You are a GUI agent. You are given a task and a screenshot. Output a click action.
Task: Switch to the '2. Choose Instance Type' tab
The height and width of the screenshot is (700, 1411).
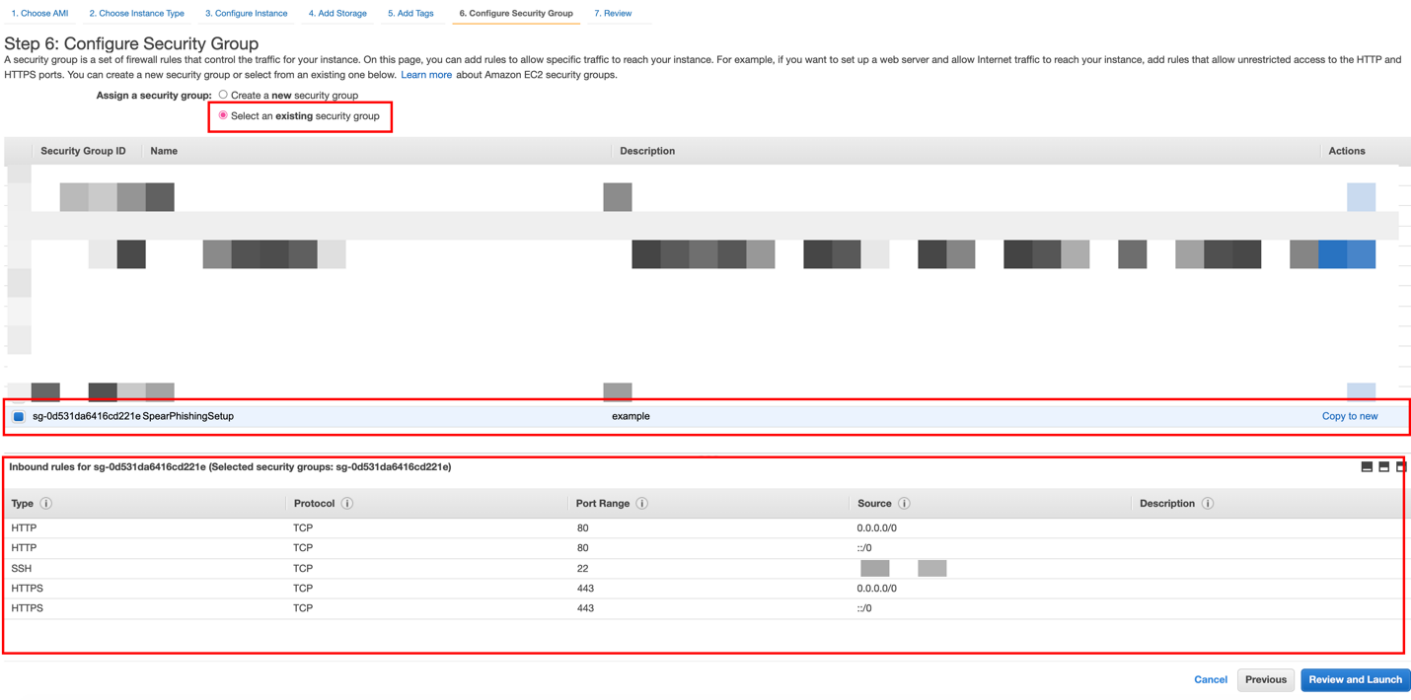(136, 13)
